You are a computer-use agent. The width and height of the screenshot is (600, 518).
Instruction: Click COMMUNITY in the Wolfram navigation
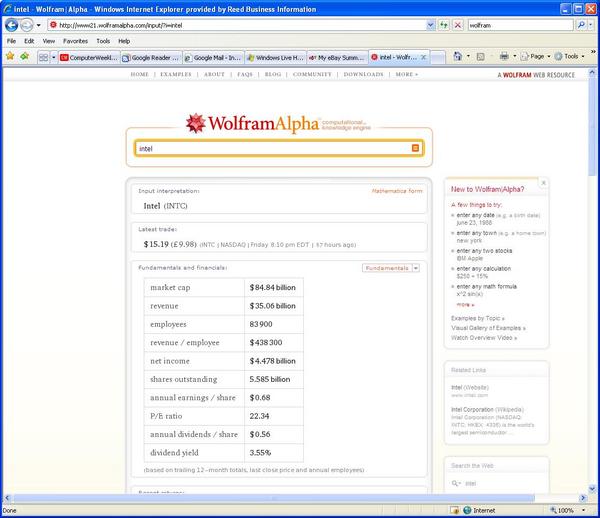tap(312, 74)
